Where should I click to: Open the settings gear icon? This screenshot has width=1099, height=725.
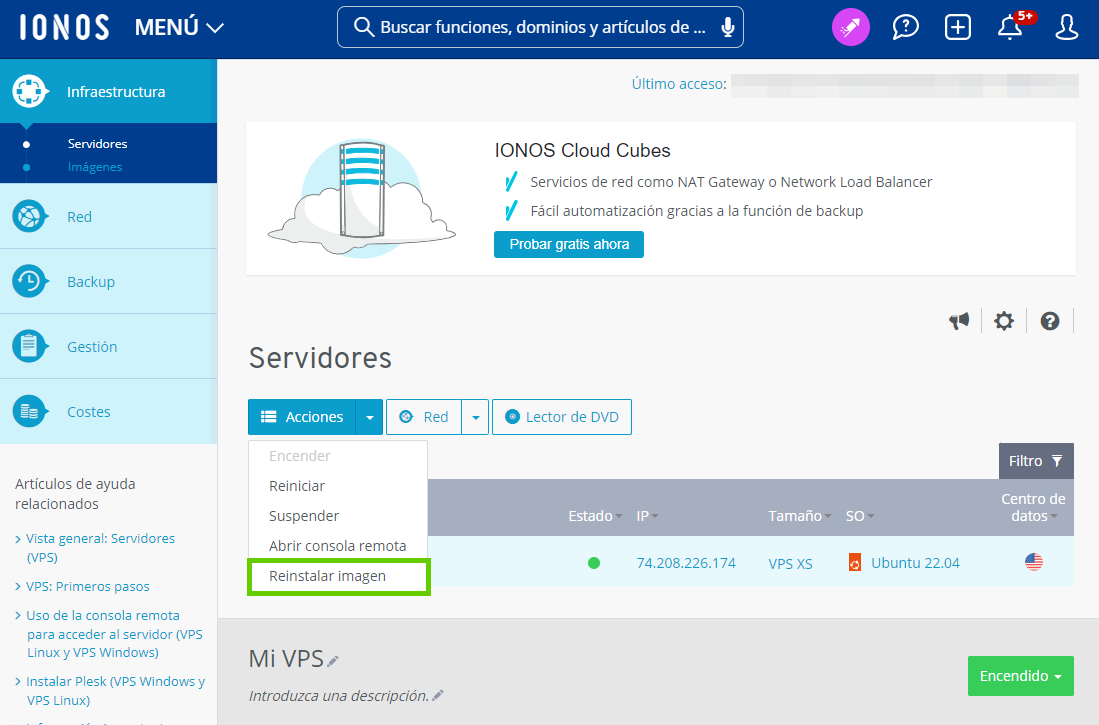1004,321
